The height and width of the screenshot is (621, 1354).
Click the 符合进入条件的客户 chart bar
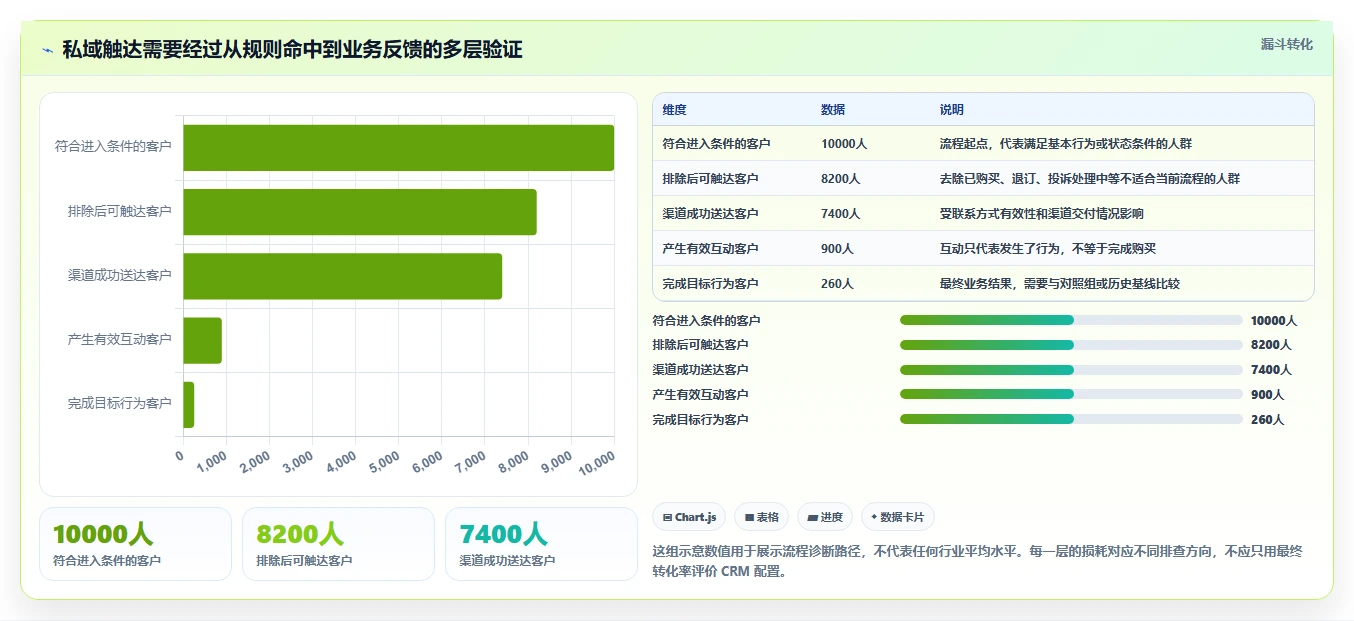tap(398, 147)
